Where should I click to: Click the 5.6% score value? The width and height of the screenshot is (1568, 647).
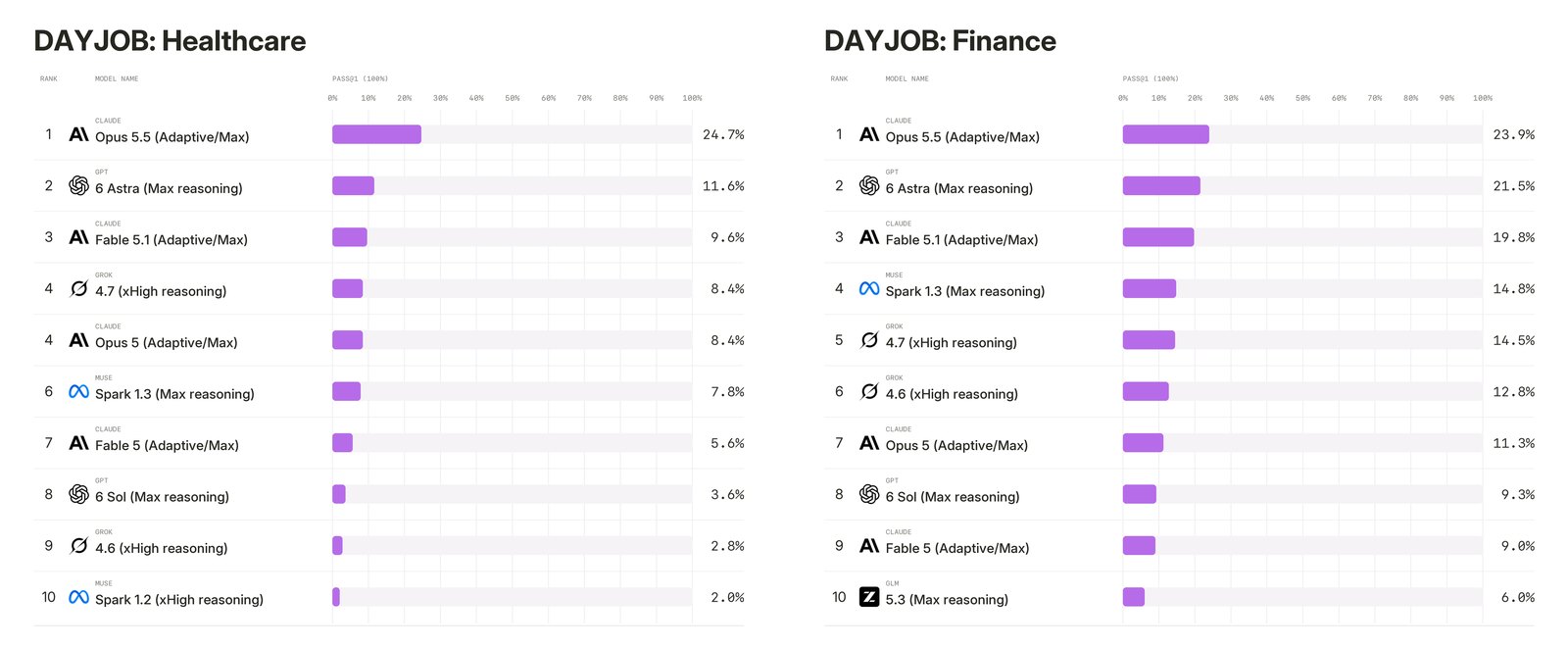727,443
